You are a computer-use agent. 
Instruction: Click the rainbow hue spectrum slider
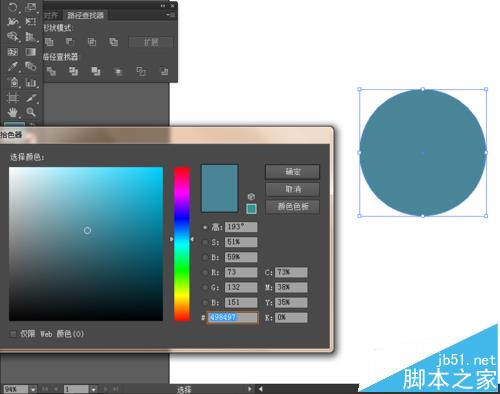[182, 244]
